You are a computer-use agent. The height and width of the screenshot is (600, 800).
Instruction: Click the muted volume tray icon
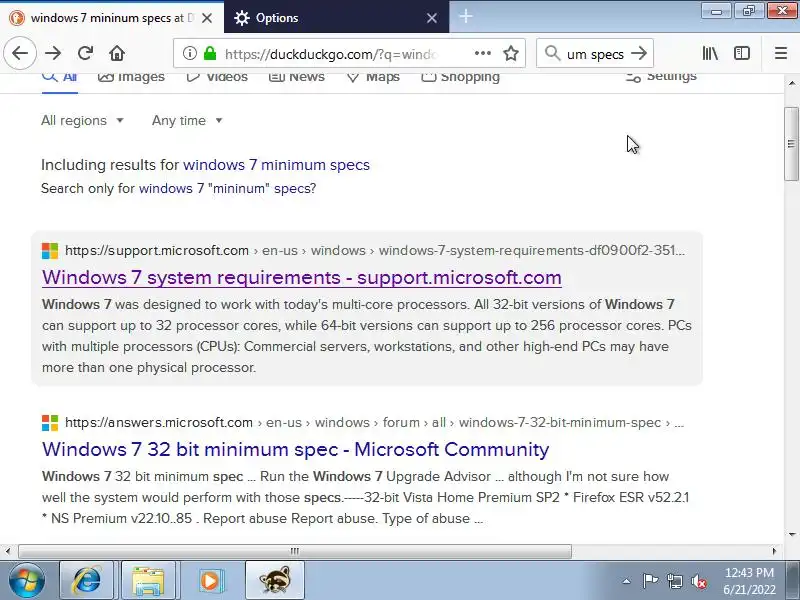pos(699,581)
